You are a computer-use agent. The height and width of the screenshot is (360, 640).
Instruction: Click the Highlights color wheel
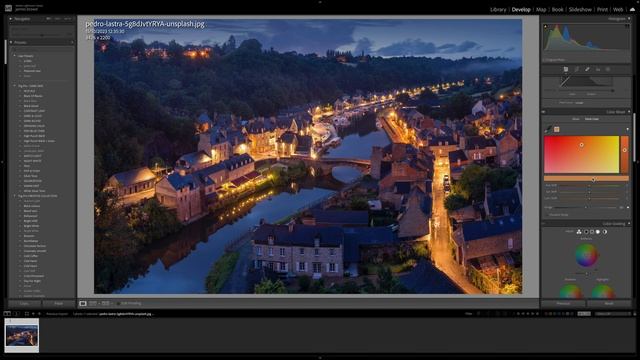coord(603,292)
